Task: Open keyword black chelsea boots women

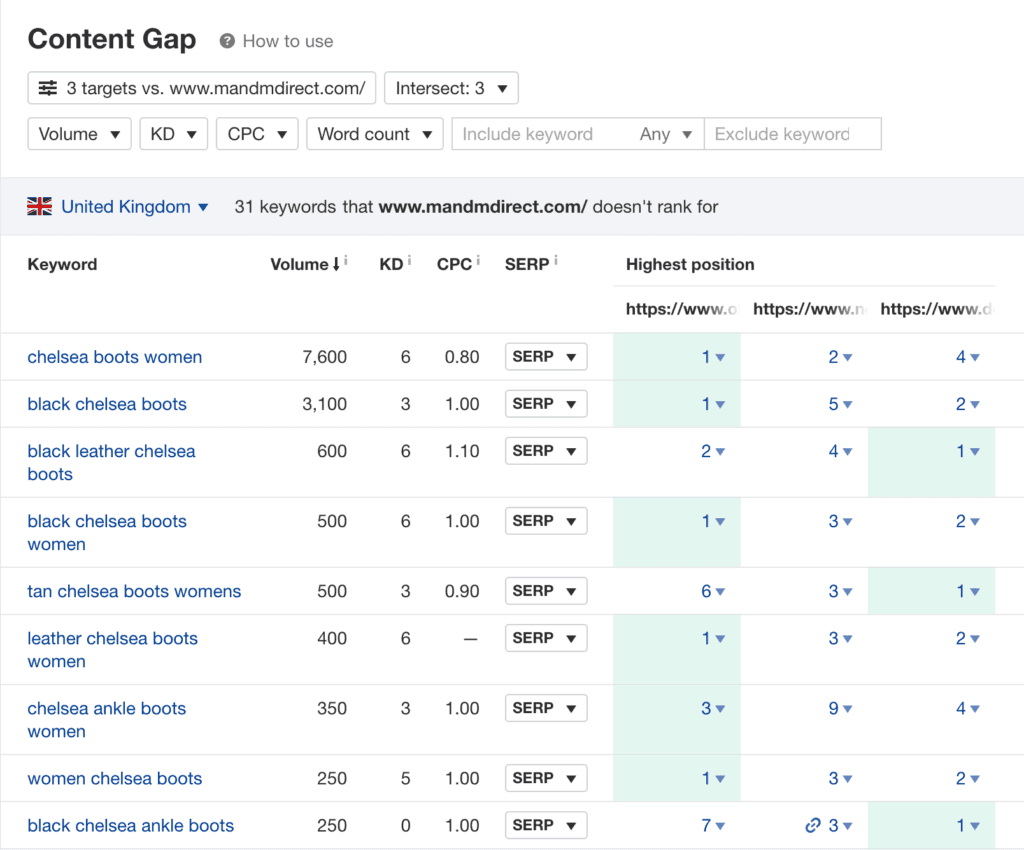Action: pyautogui.click(x=107, y=532)
